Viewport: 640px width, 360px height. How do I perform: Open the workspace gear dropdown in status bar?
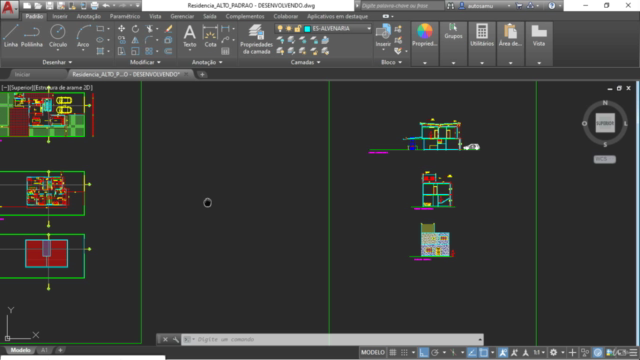tap(562, 353)
